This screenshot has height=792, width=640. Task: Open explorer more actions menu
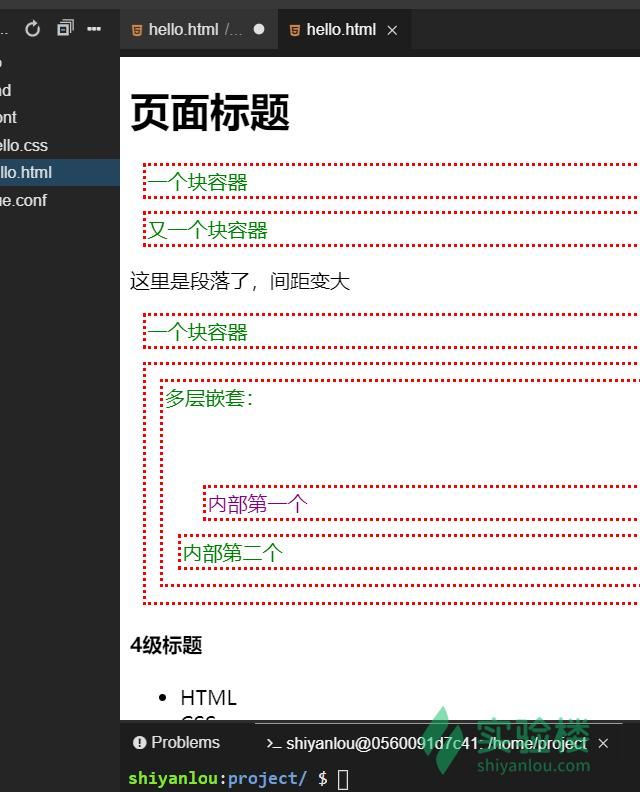[94, 29]
